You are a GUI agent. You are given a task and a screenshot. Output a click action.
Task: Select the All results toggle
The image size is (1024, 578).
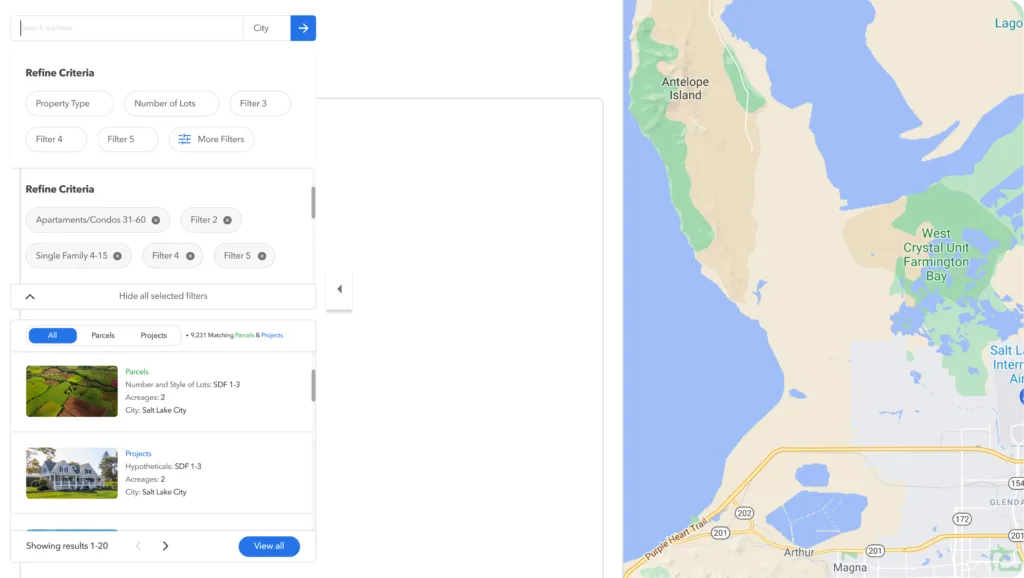pyautogui.click(x=52, y=335)
